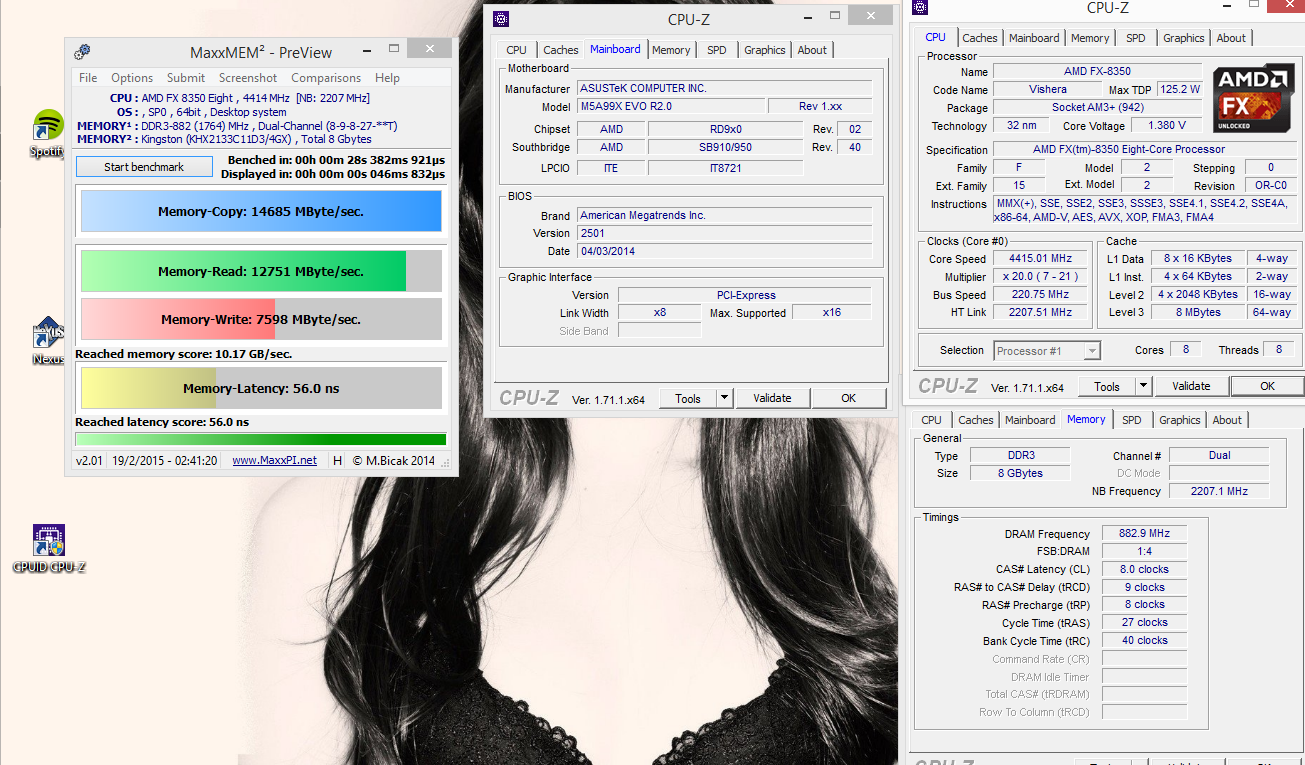This screenshot has height=765, width=1305.
Task: Click the Memory-Latency result bar
Action: [x=261, y=388]
